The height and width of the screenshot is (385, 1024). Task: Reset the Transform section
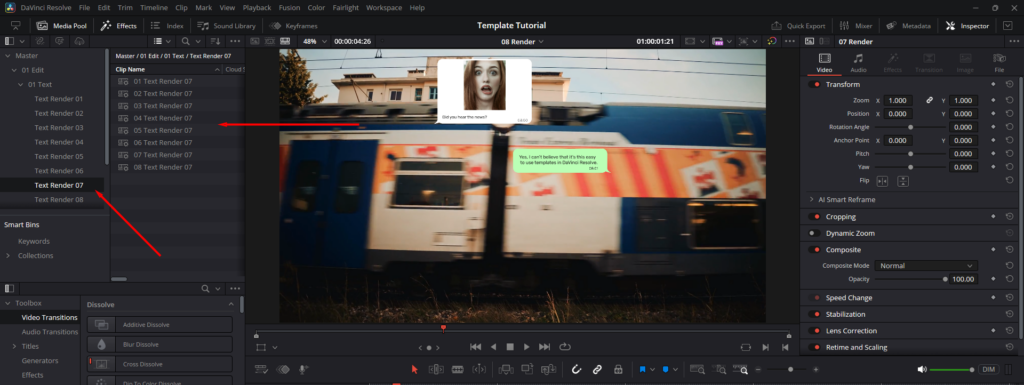pyautogui.click(x=1009, y=85)
